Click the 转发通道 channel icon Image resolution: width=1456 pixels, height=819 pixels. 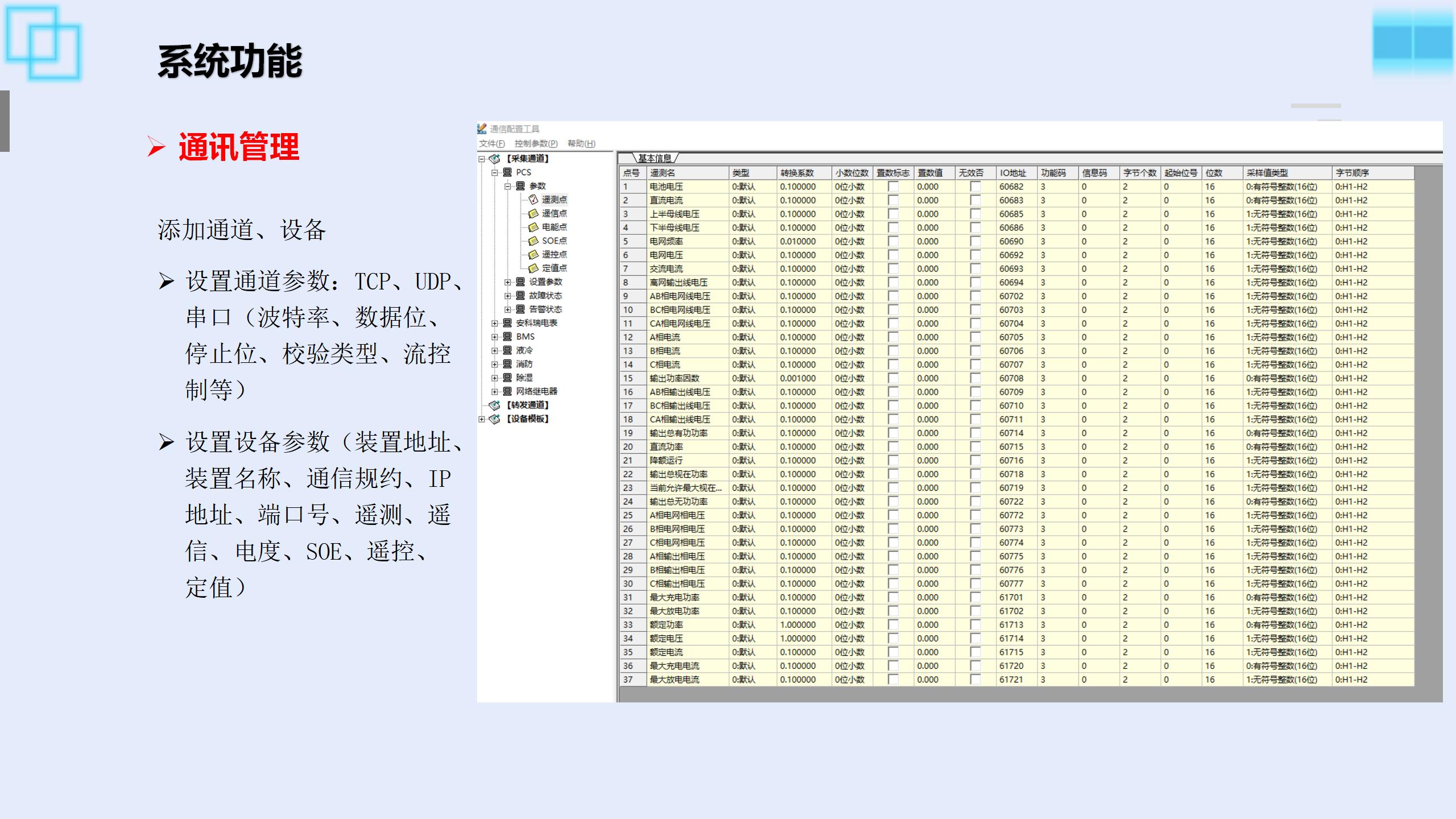[x=495, y=405]
